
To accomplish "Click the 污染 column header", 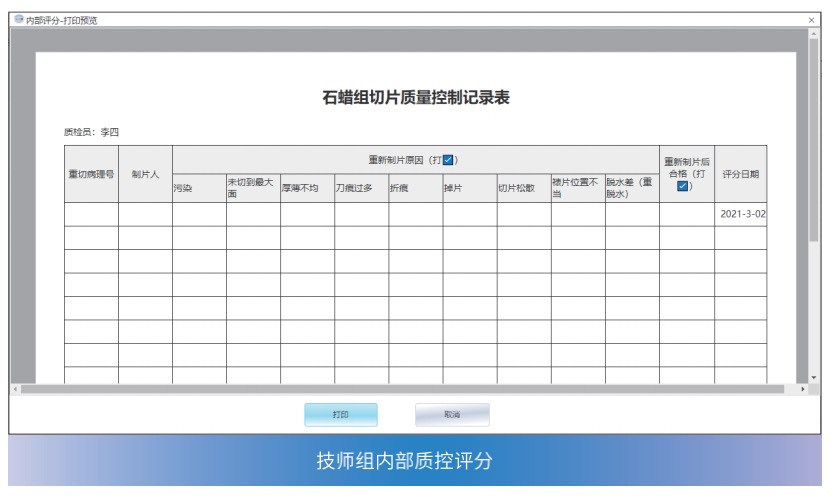I will pyautogui.click(x=200, y=188).
